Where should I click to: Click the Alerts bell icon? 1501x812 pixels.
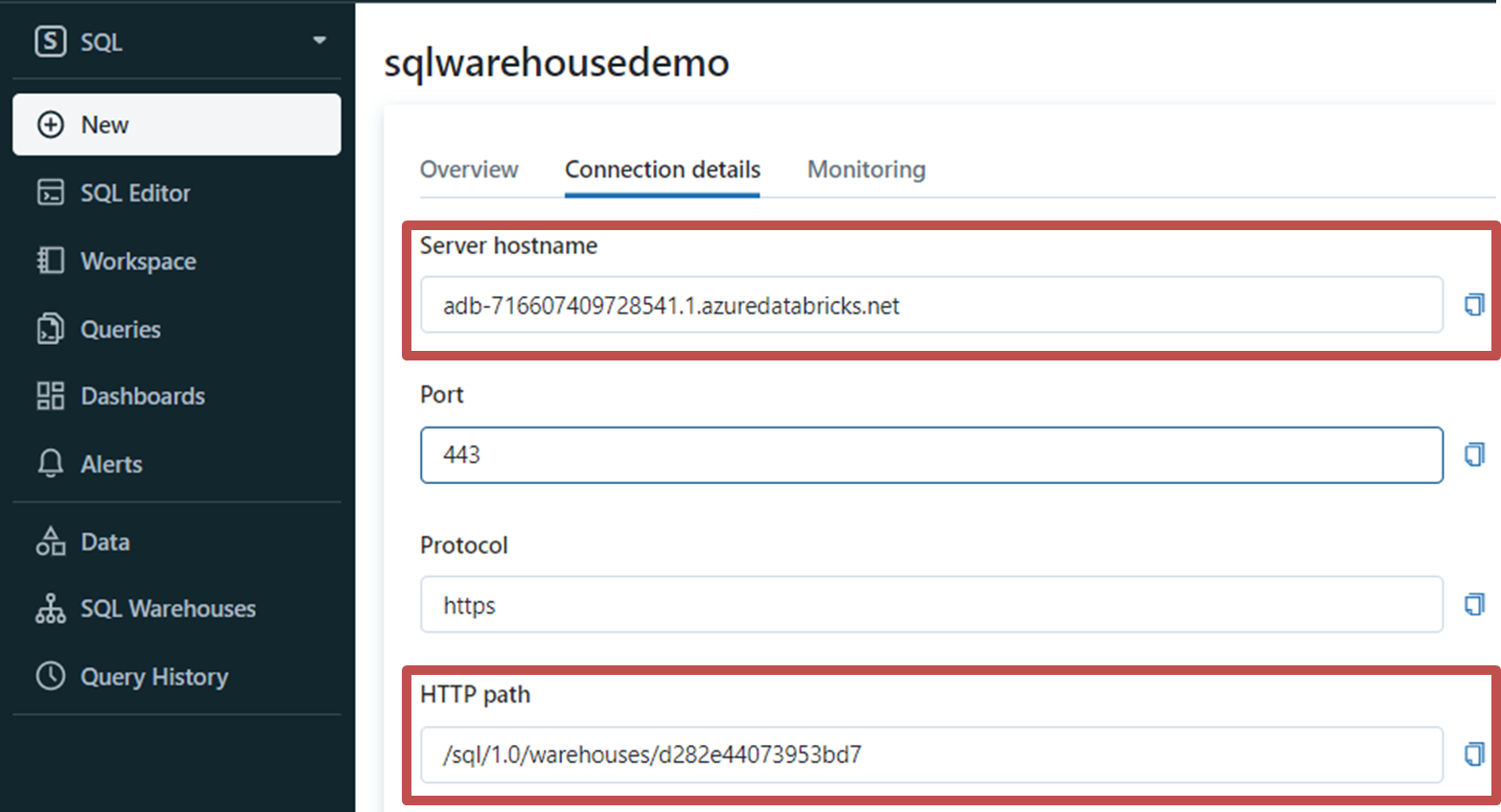[50, 464]
